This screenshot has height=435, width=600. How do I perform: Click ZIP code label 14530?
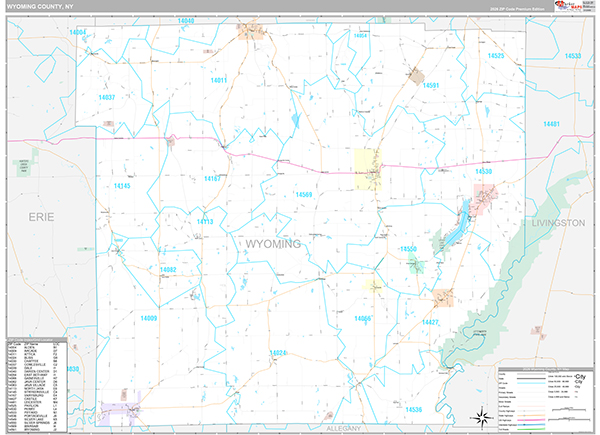(483, 171)
